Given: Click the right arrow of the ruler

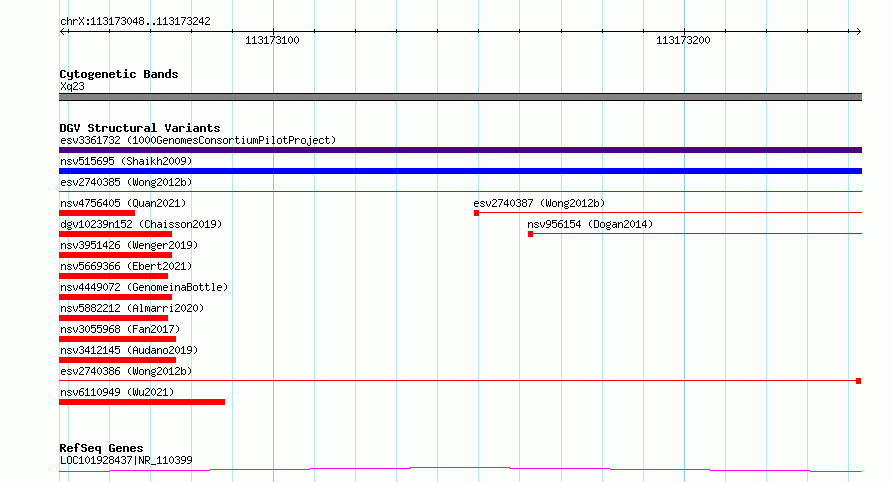Looking at the screenshot, I should (858, 32).
